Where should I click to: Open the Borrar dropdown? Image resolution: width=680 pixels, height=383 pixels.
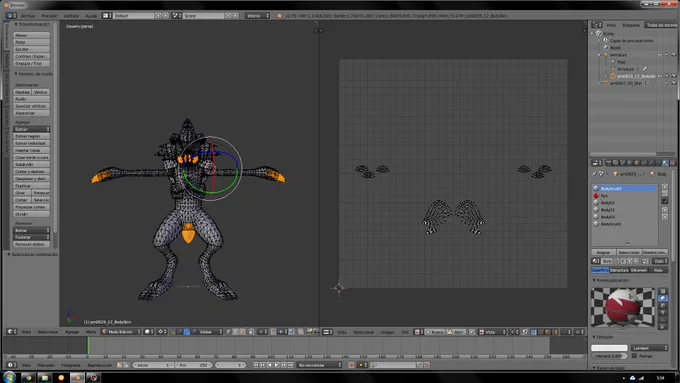tap(31, 230)
